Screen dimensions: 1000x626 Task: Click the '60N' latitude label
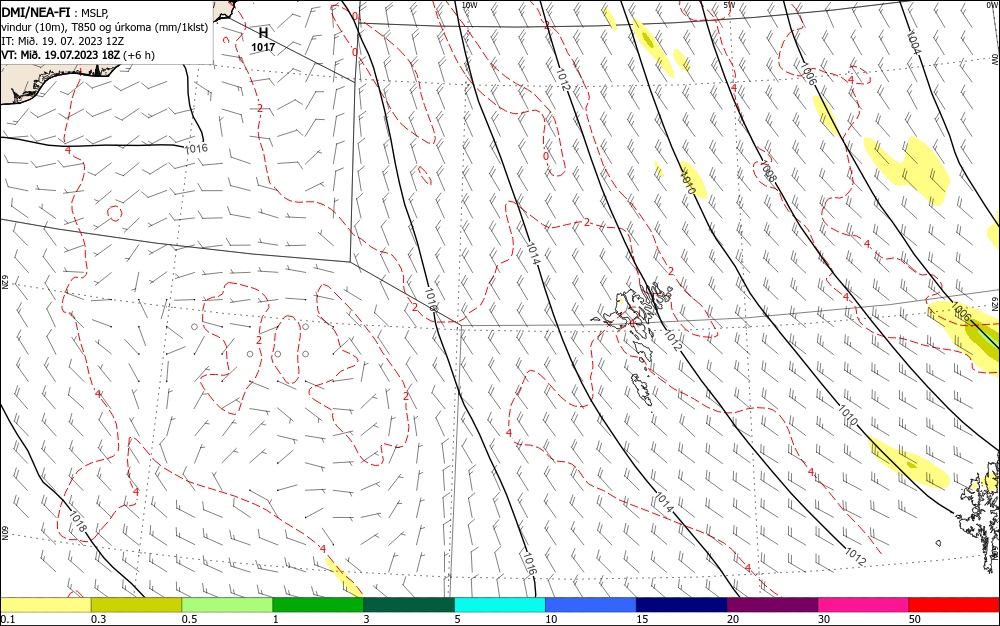[4, 533]
